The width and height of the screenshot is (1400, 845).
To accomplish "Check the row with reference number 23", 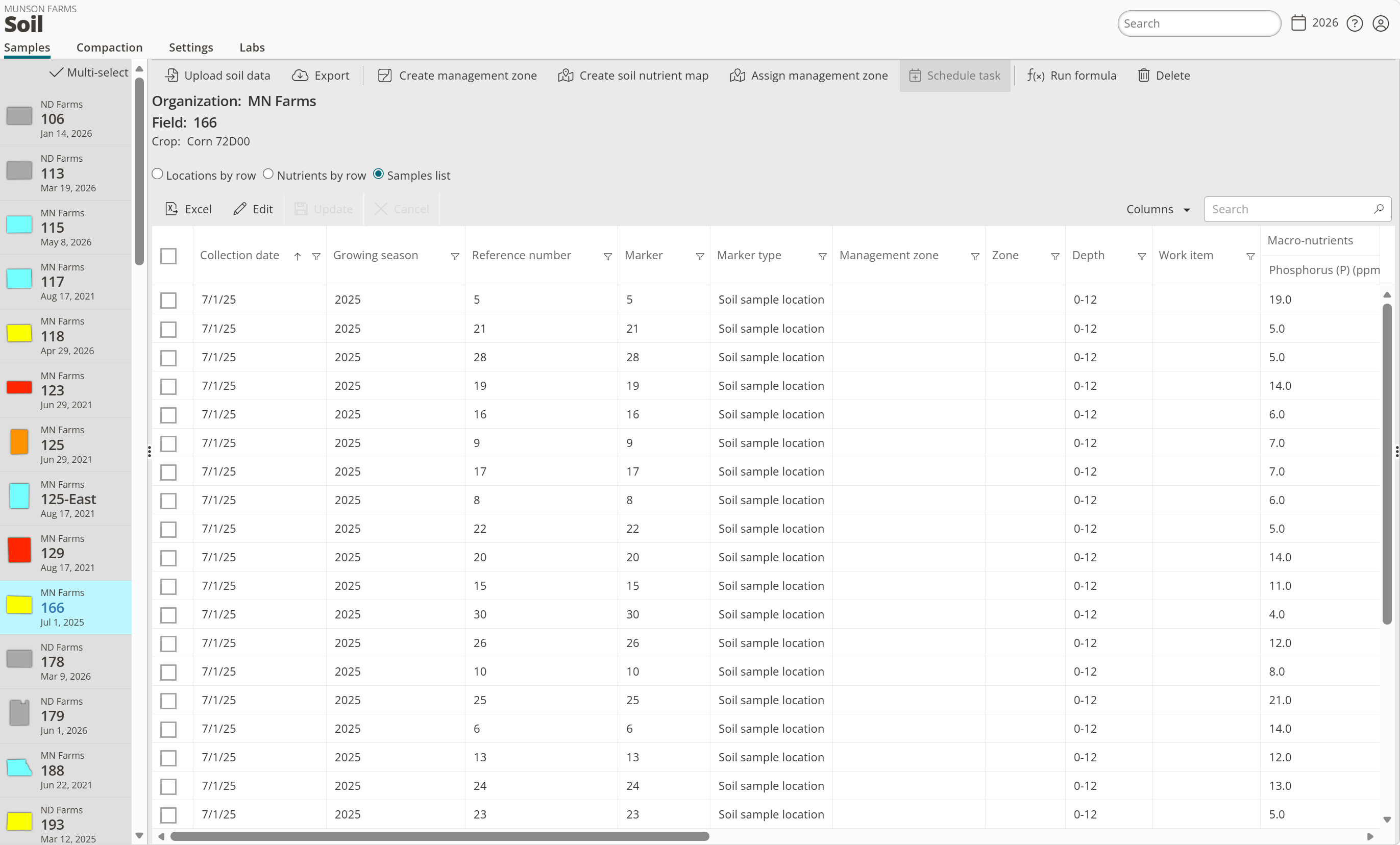I will tap(168, 815).
